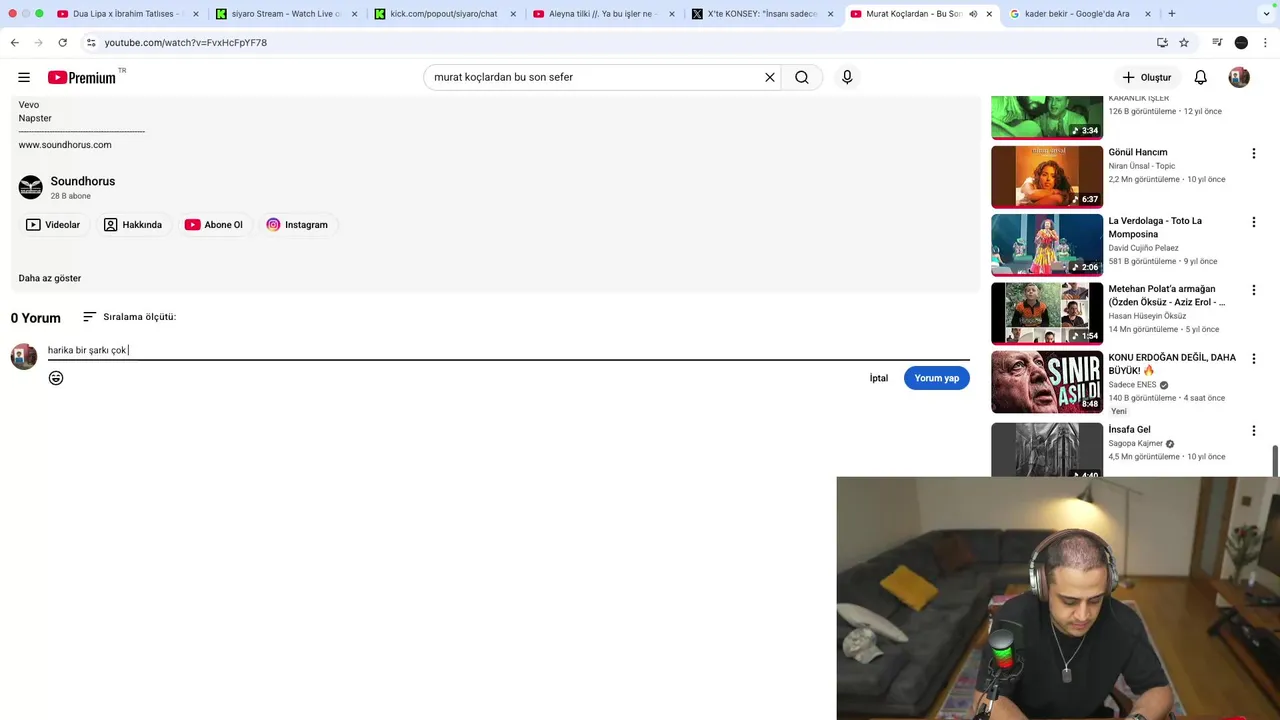Click Abone Ol subscribe button
1280x720 pixels.
213,225
